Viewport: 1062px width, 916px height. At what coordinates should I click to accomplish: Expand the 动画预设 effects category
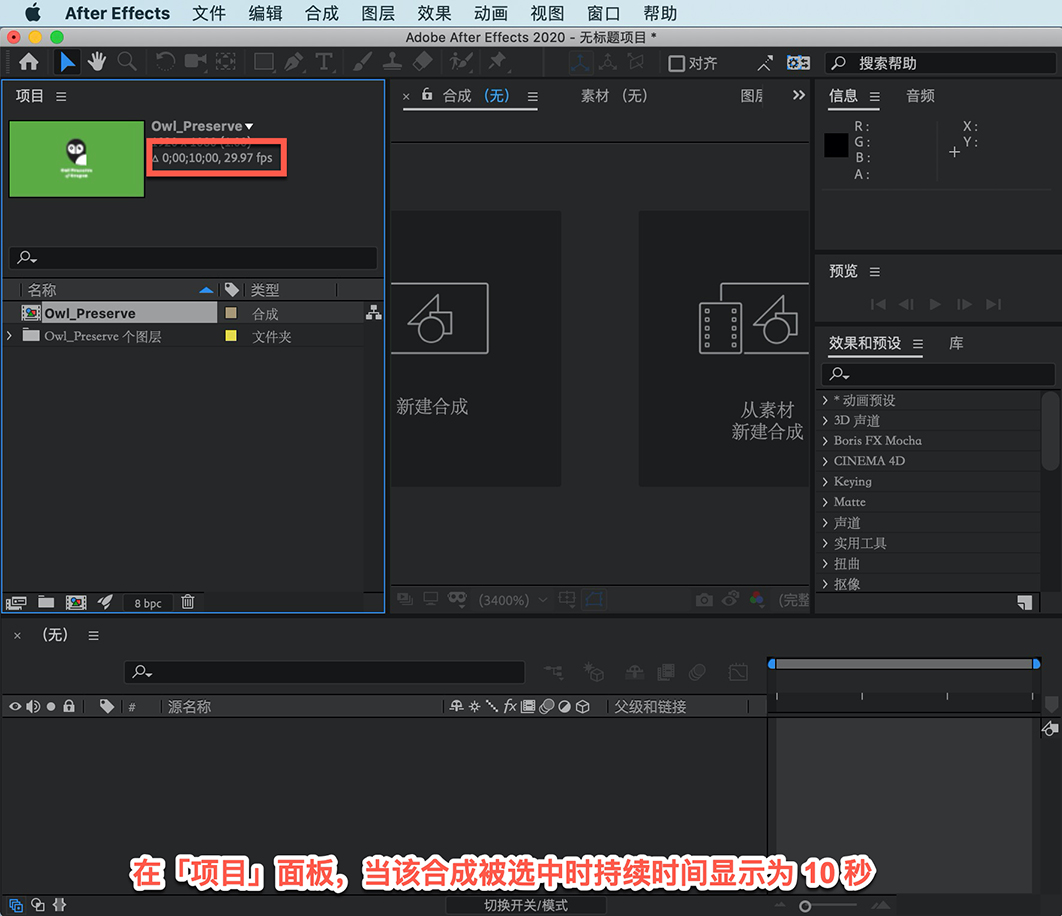tap(825, 400)
